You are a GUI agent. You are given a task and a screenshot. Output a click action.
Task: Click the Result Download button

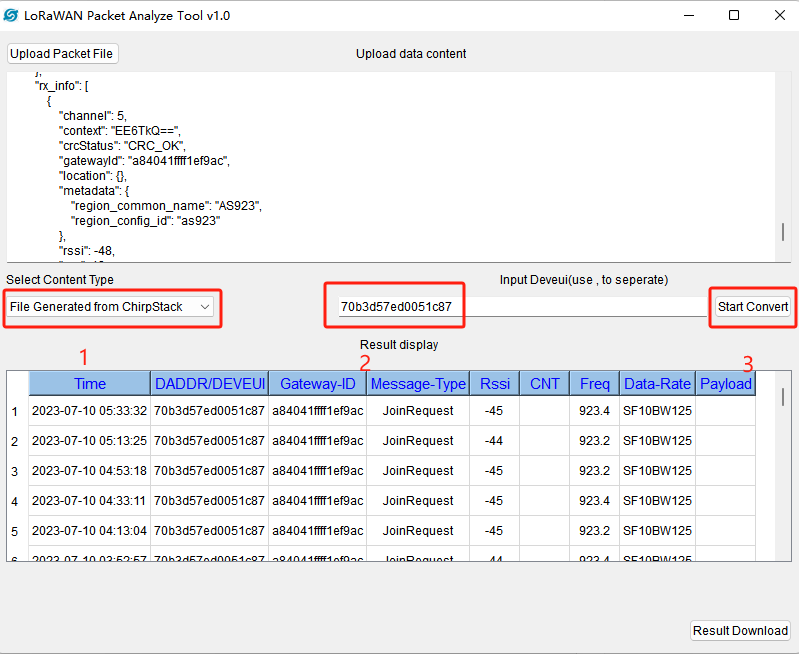740,631
